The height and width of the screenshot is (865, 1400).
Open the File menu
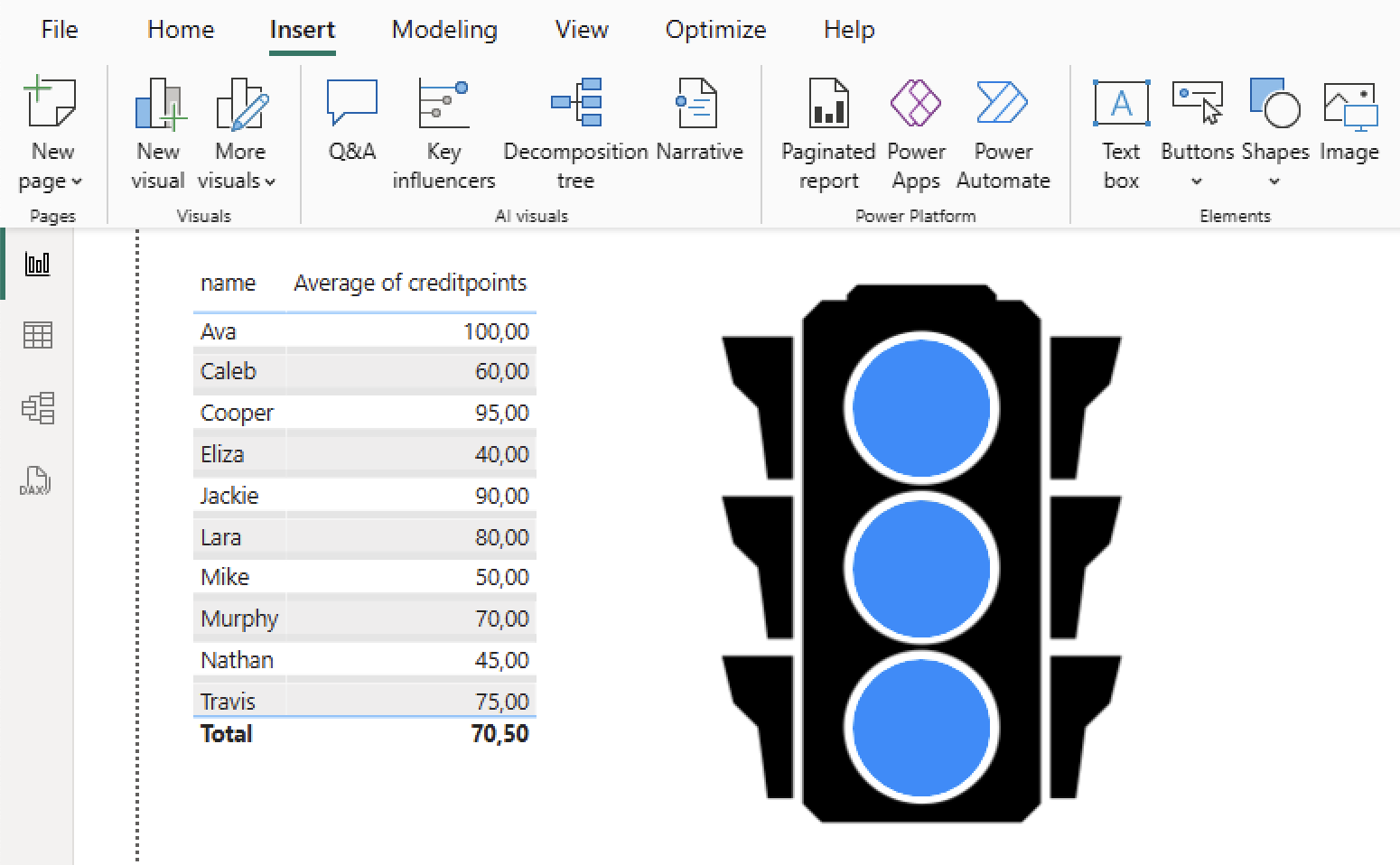(x=59, y=29)
